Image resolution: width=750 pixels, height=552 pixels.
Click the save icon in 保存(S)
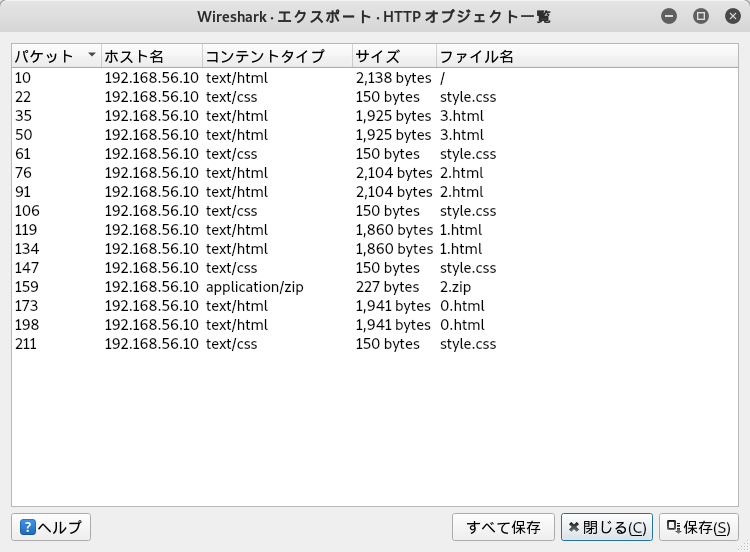coord(673,527)
